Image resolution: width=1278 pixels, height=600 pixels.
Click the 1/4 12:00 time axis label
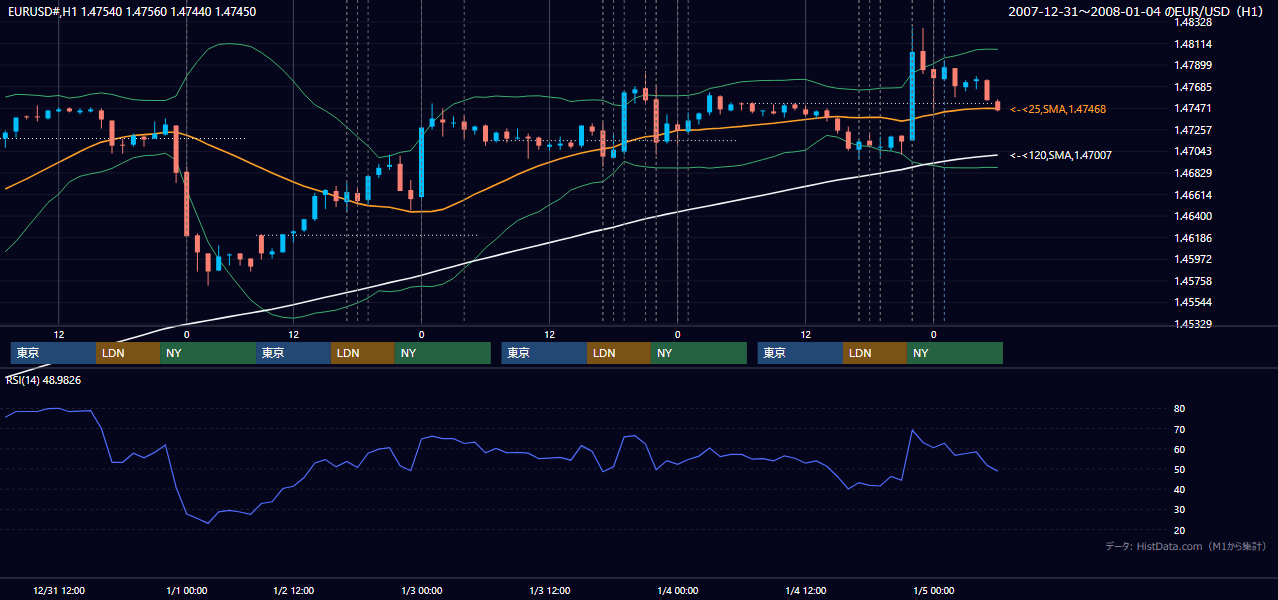click(805, 591)
